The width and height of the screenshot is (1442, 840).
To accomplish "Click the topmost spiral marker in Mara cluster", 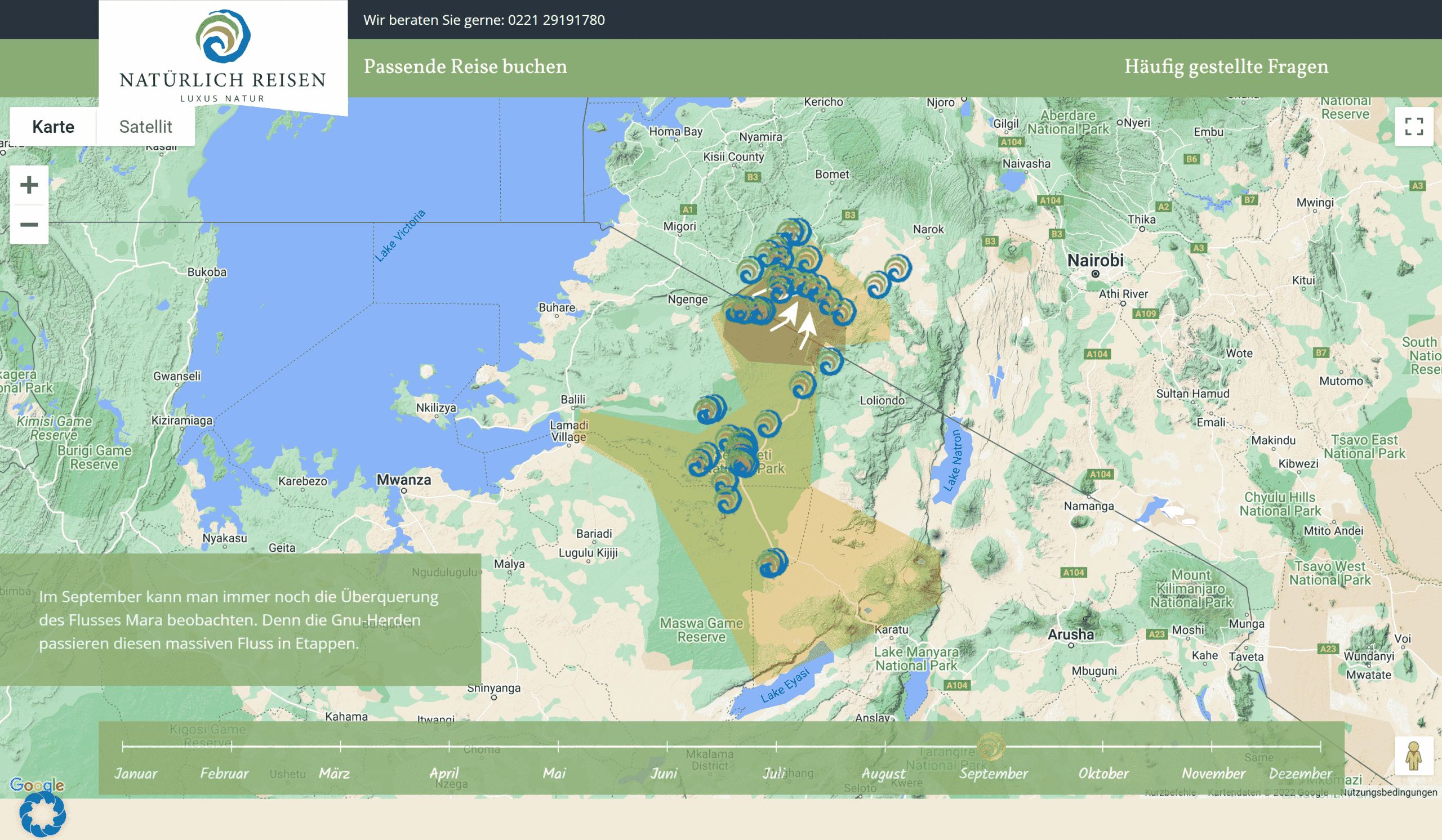I will 795,232.
